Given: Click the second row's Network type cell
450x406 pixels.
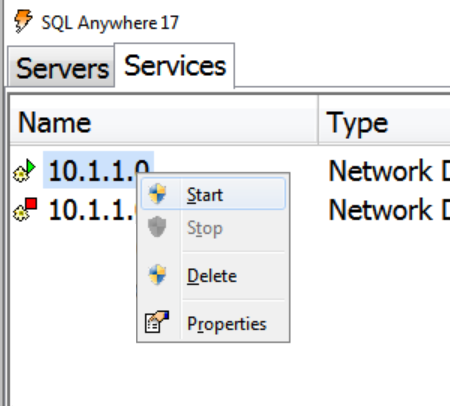Looking at the screenshot, I should (389, 210).
